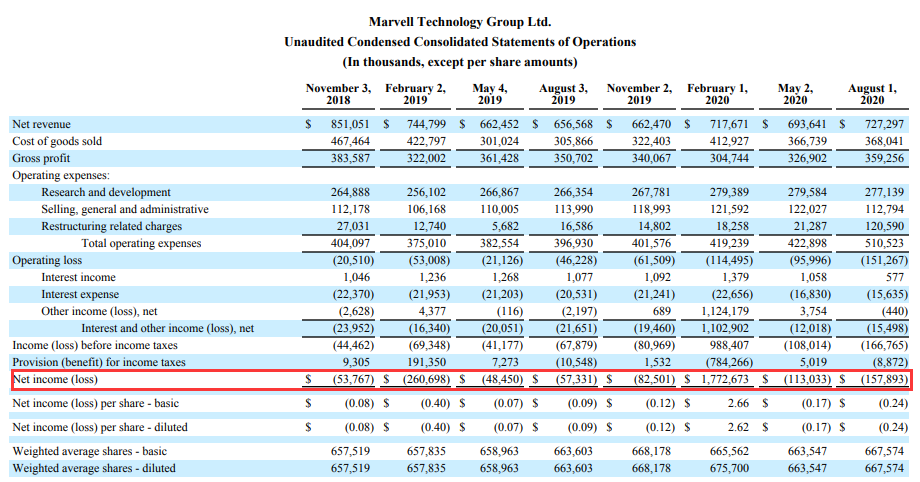Viewport: 920px width, 482px height.
Task: Click Restructuring related charges label
Action: click(111, 227)
